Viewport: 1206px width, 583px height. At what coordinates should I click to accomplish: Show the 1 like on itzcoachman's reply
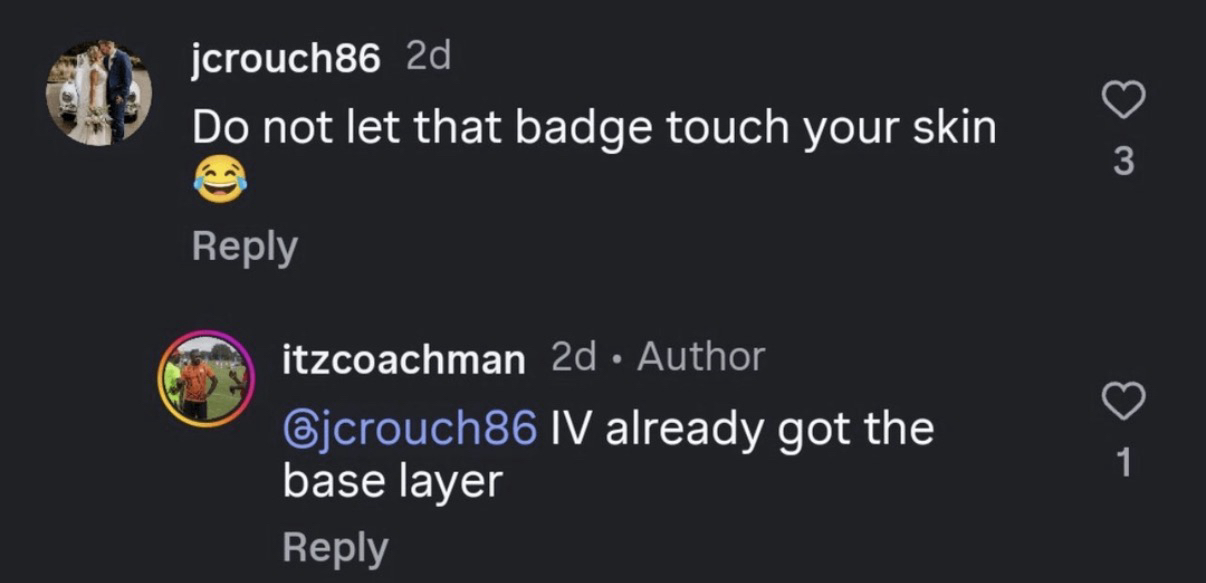point(1123,463)
